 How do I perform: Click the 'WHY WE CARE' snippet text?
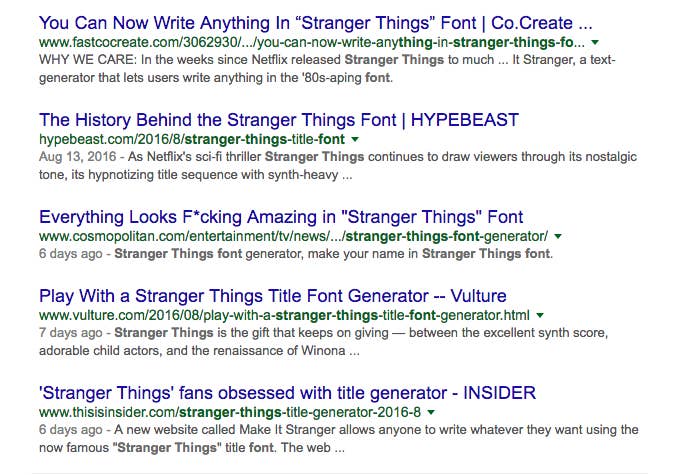[327, 69]
